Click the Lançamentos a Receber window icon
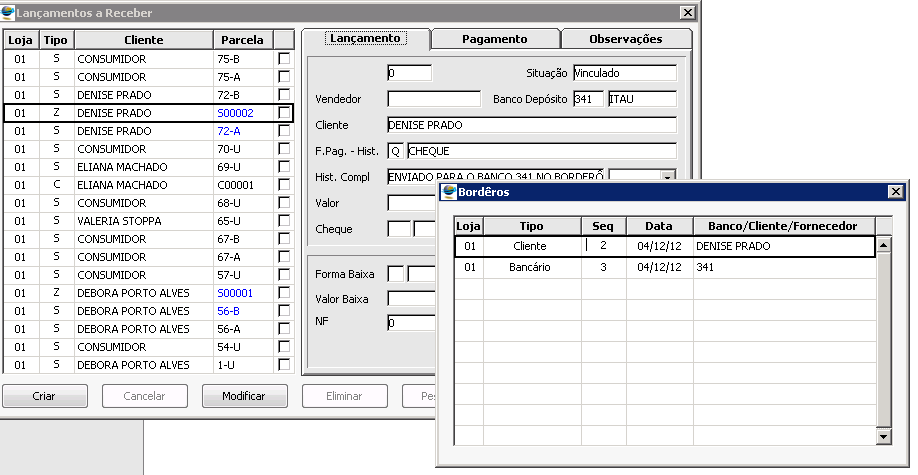This screenshot has height=475, width=918. (x=9, y=12)
